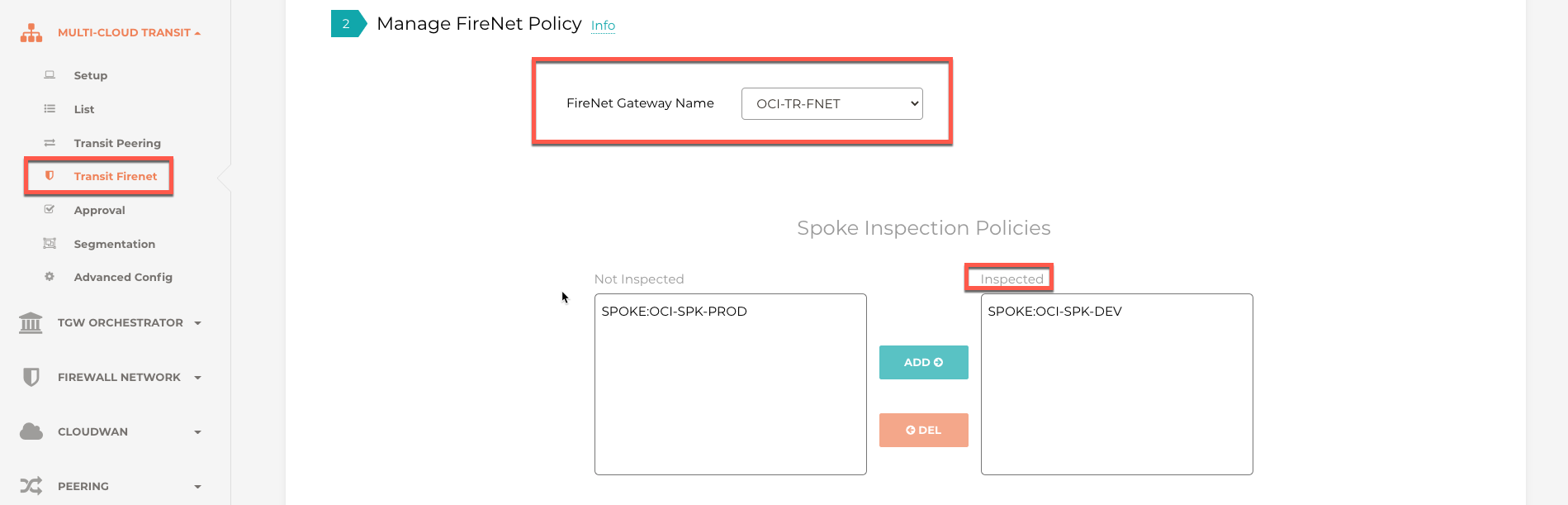Click the CloudWAN cloud icon
Screen dimensions: 1568x505
tap(31, 431)
